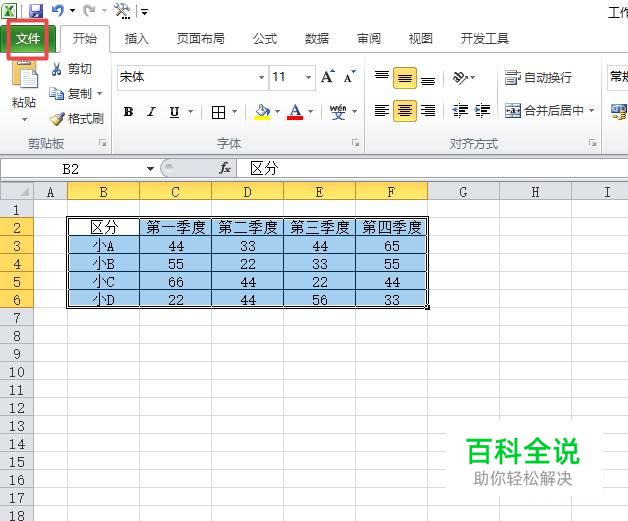This screenshot has height=521, width=628.
Task: Select align text left icon
Action: pyautogui.click(x=382, y=110)
